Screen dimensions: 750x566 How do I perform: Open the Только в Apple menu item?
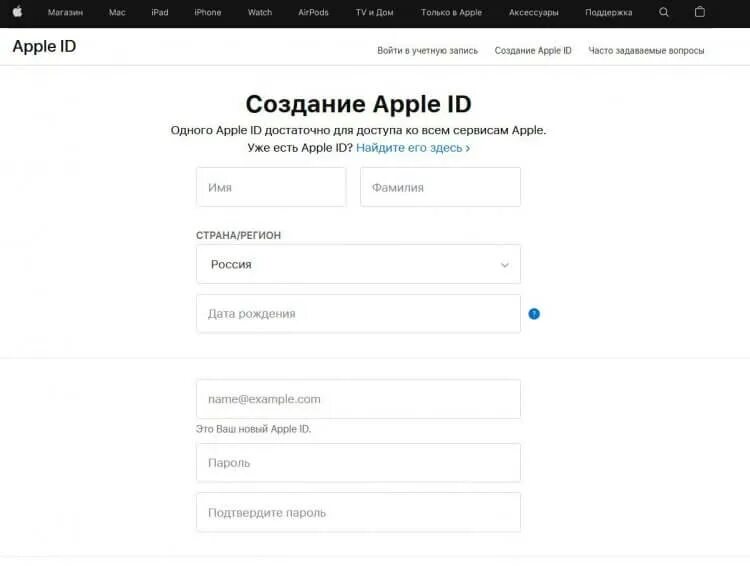(452, 12)
